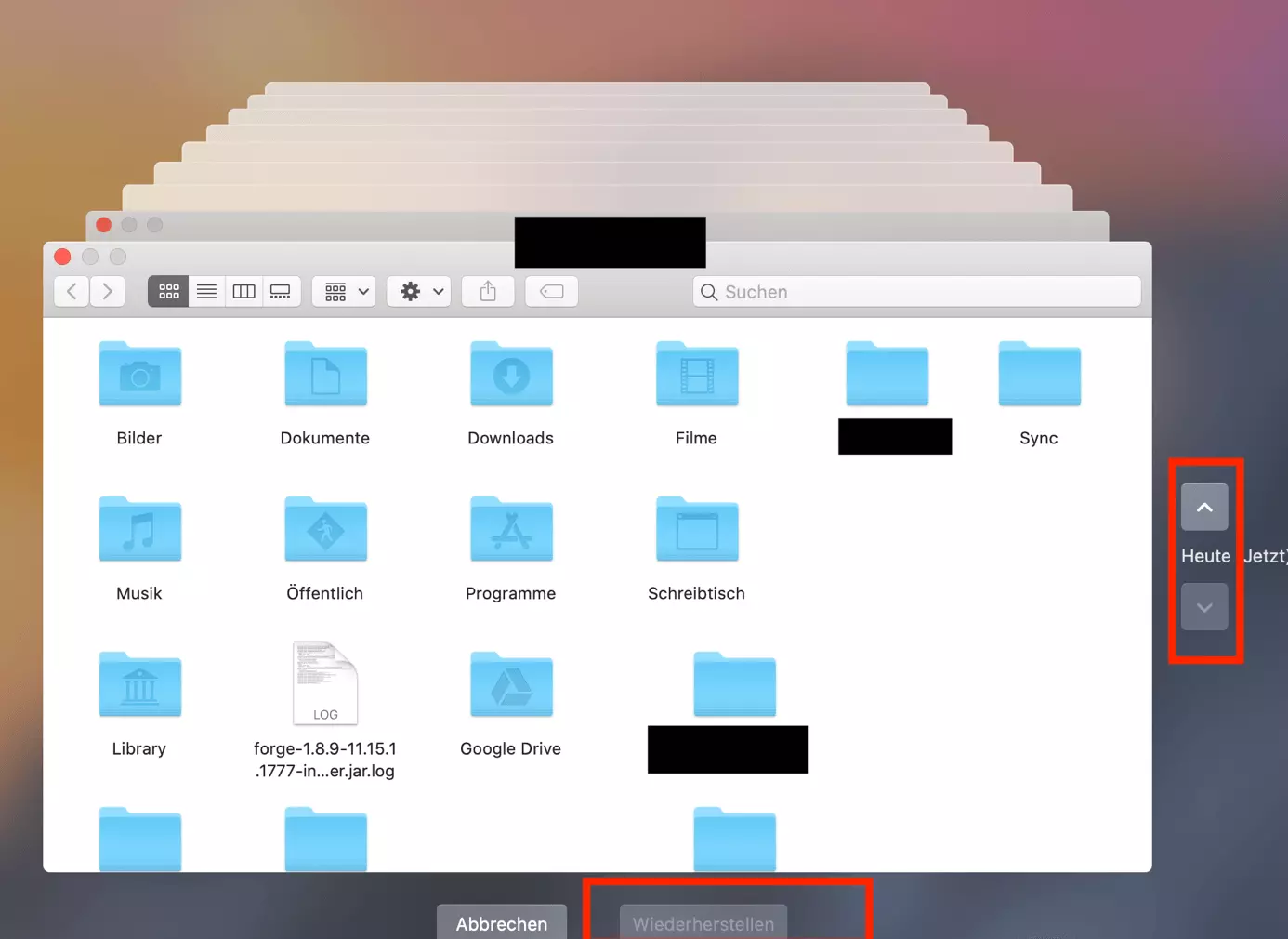This screenshot has width=1288, height=939.
Task: Click the share icon
Action: (x=488, y=292)
